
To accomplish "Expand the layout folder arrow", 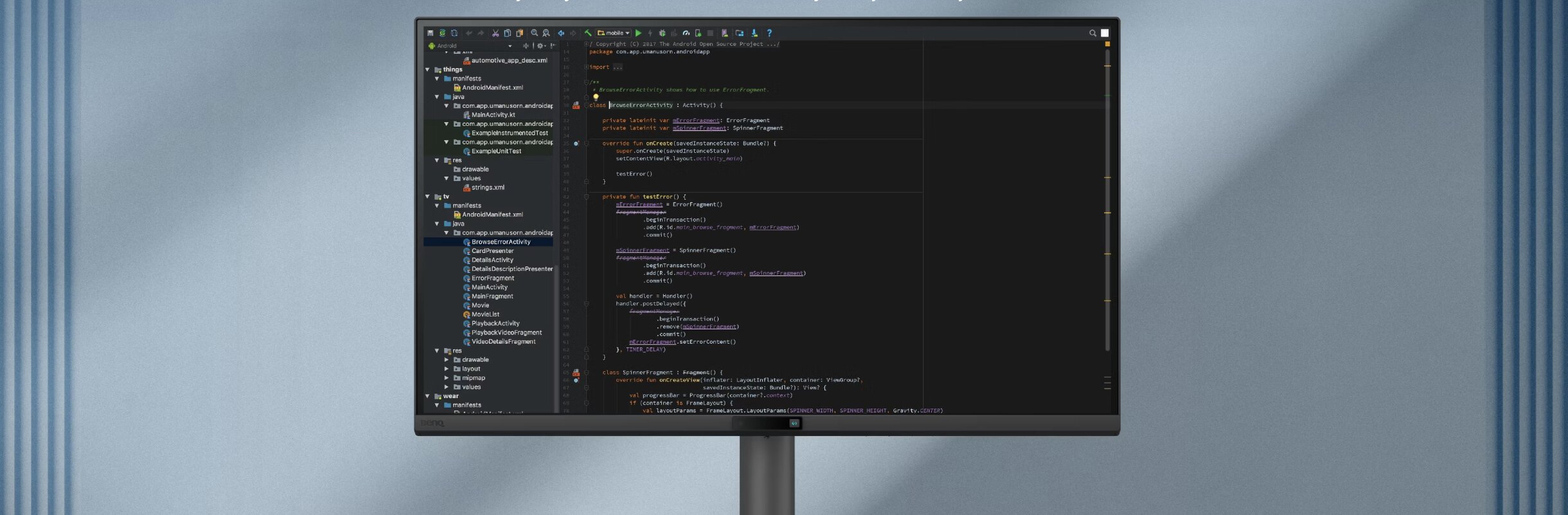I will [447, 369].
